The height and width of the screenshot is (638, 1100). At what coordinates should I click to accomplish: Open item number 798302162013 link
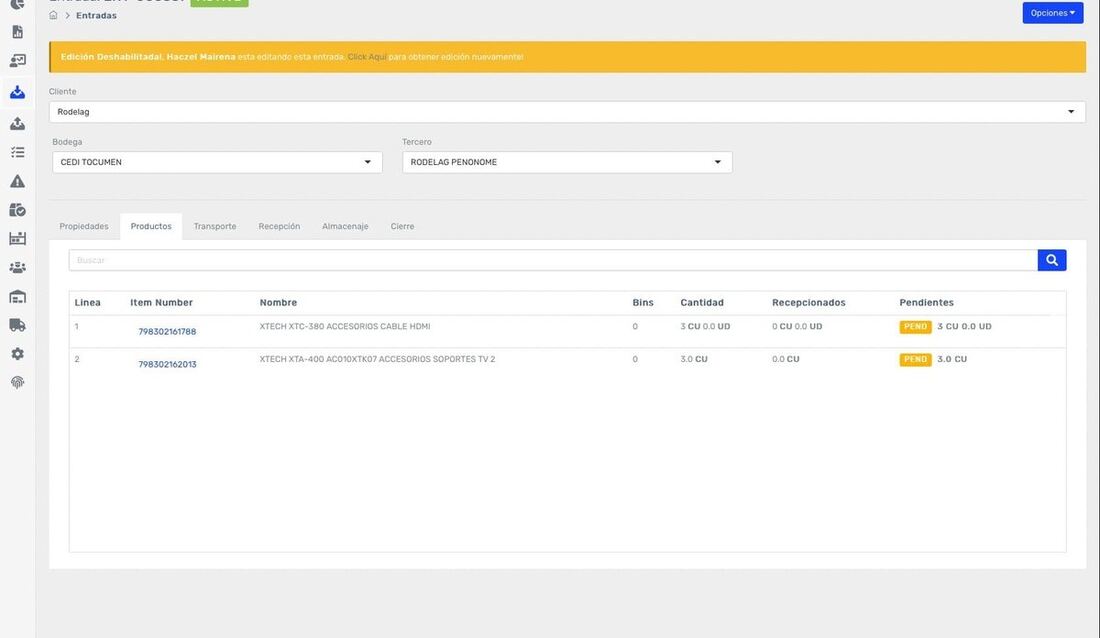point(167,364)
